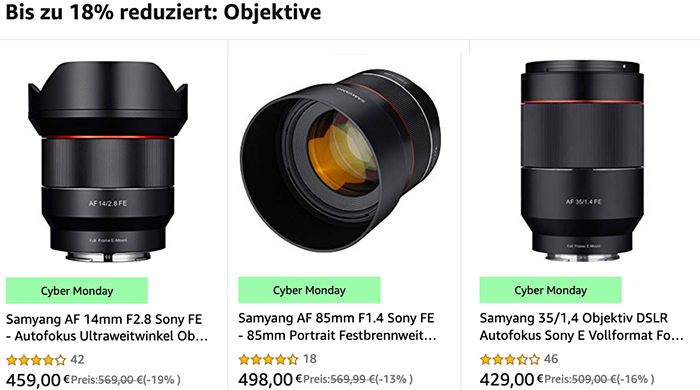Open the Samyang AF 14mm lens image
Viewport: 700px width, 390px height.
[x=108, y=162]
